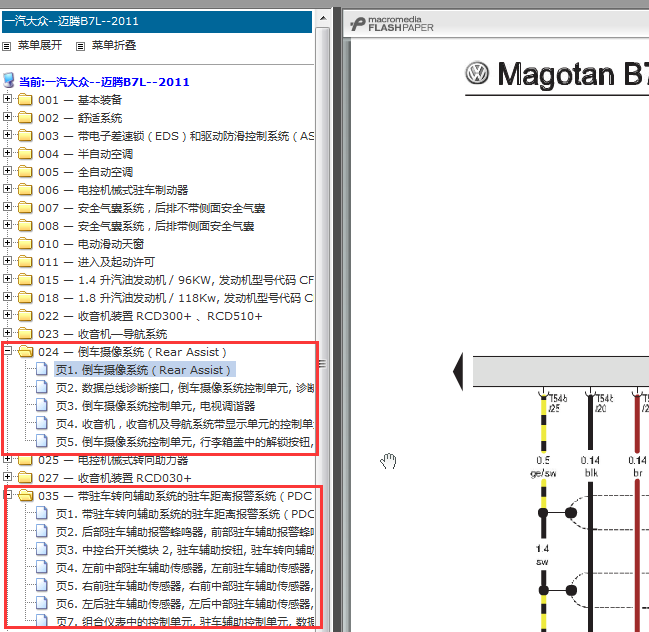Viewport: 649px width, 632px height.
Task: Click the tree panel vertical scrollbar thumb
Action: coord(323,364)
